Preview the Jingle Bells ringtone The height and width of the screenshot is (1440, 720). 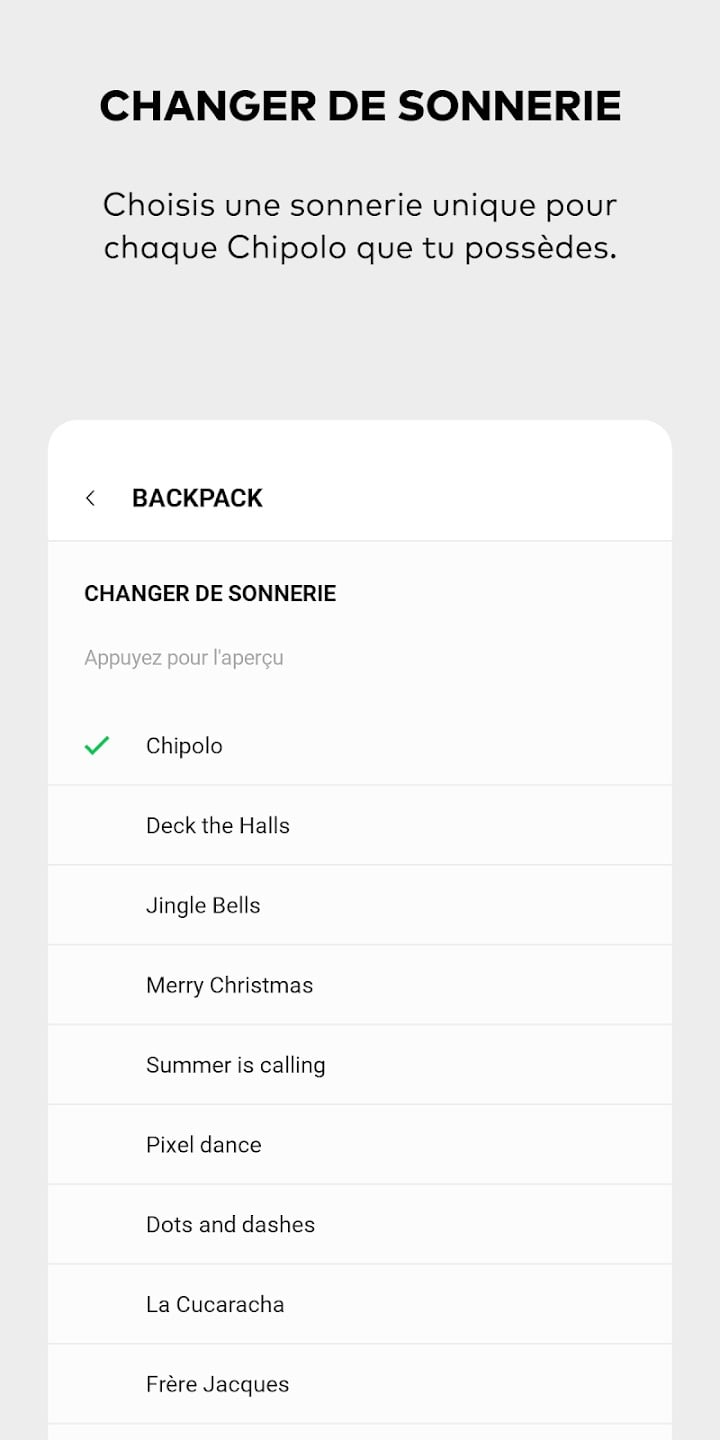pyautogui.click(x=203, y=906)
